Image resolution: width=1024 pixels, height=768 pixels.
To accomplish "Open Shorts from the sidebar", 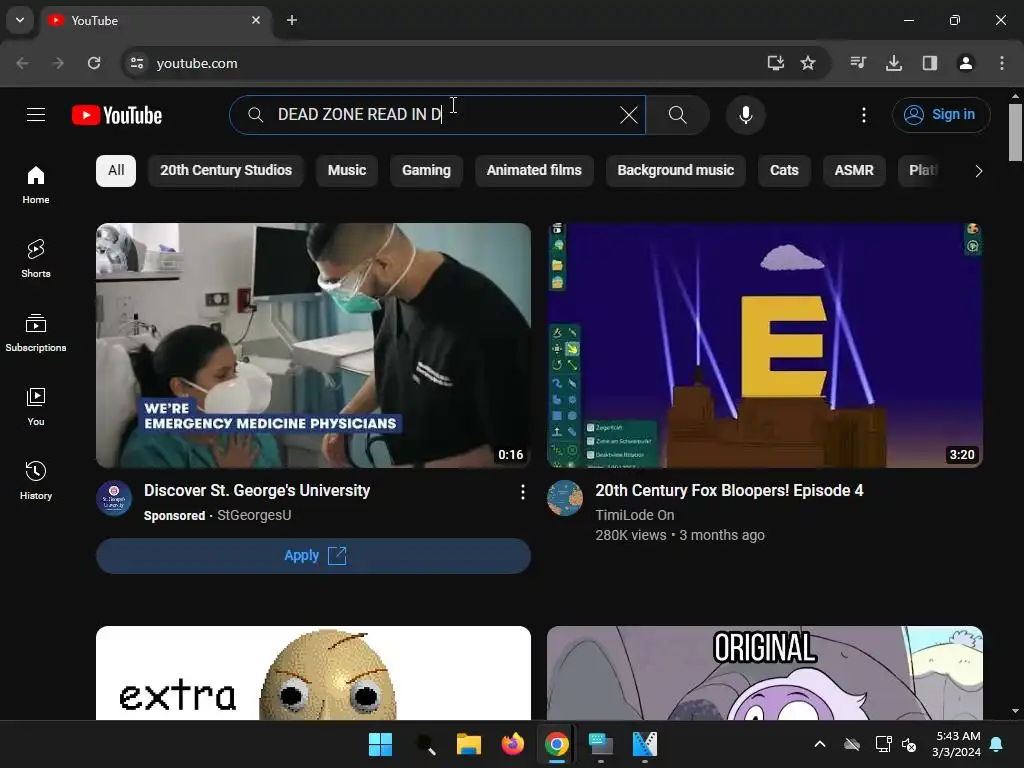I will [36, 259].
